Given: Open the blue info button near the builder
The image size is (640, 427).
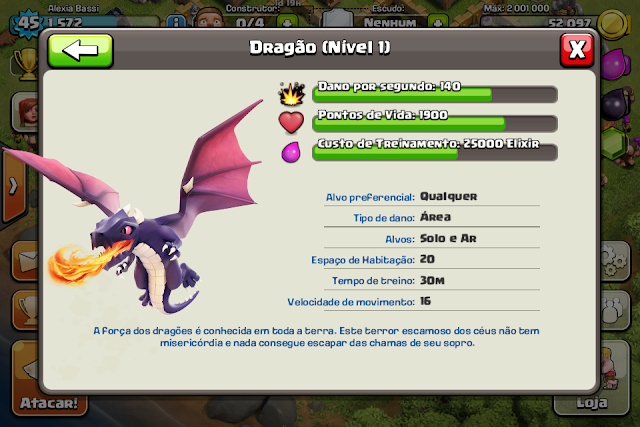Looking at the screenshot, I should [x=176, y=23].
